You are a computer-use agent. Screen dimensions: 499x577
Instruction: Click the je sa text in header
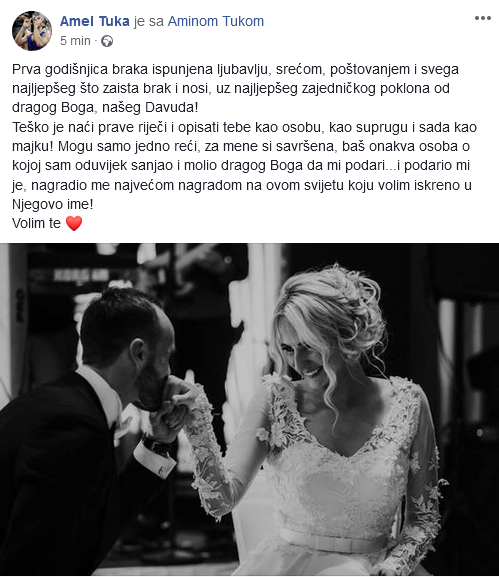point(149,21)
